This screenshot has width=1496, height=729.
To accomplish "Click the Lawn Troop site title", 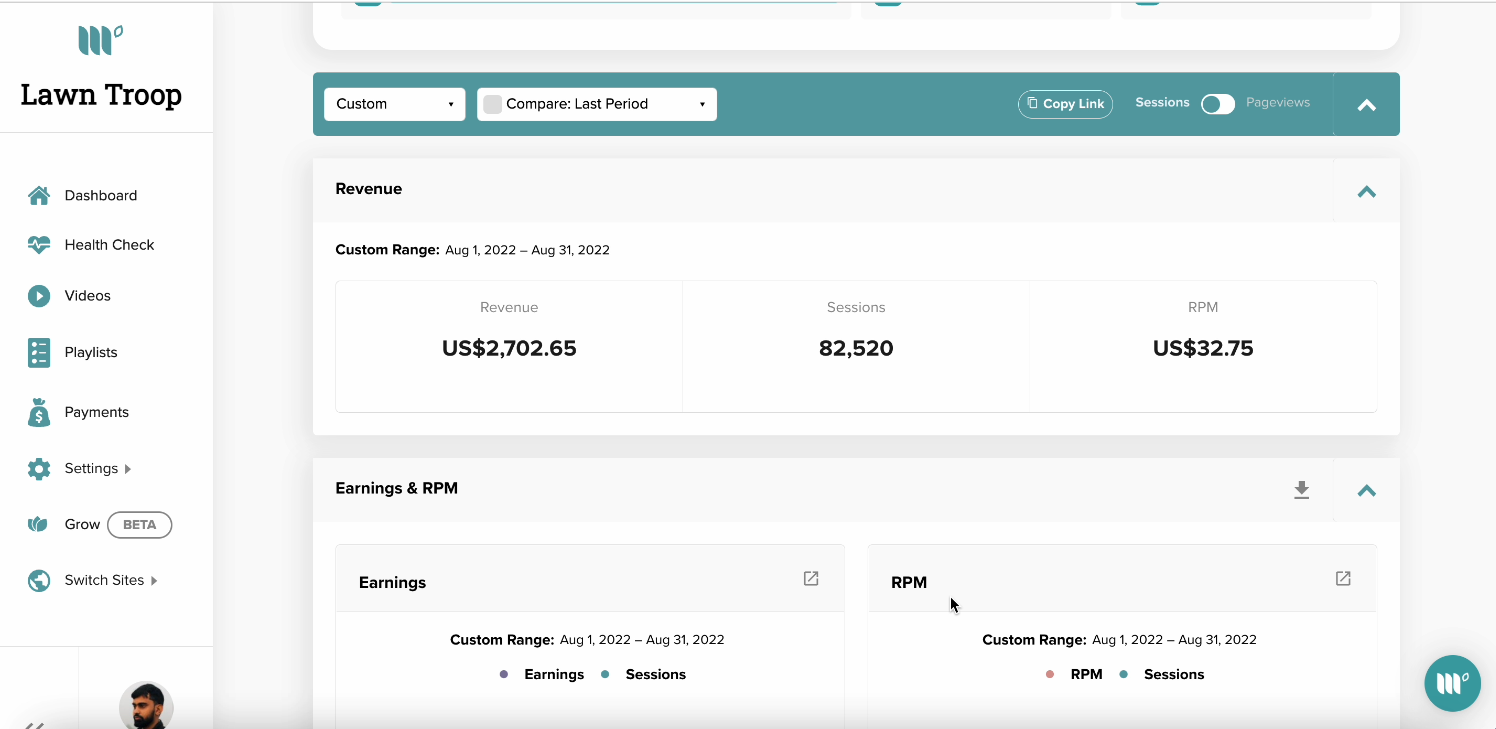I will [101, 95].
